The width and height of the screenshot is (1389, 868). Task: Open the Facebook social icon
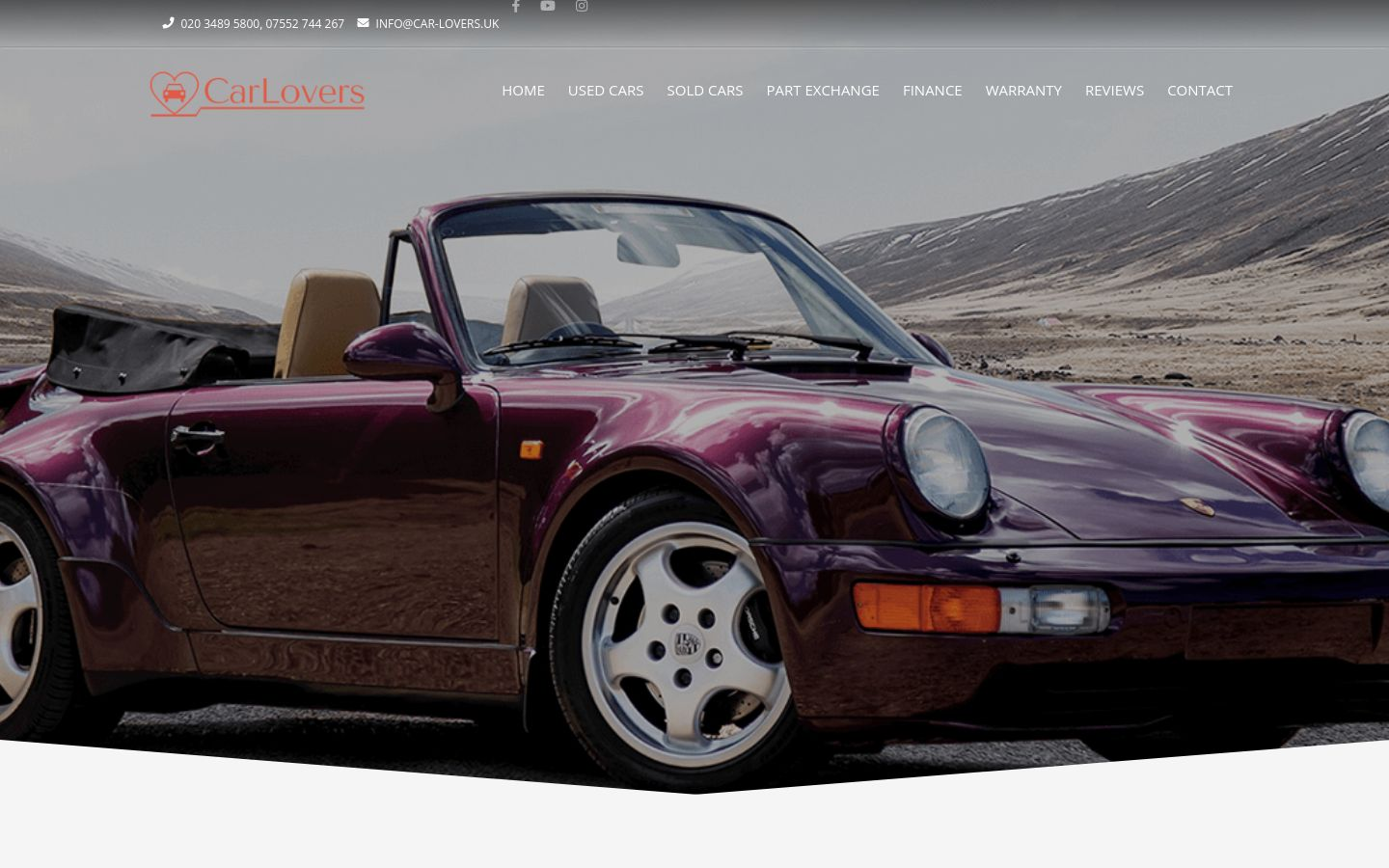[515, 6]
